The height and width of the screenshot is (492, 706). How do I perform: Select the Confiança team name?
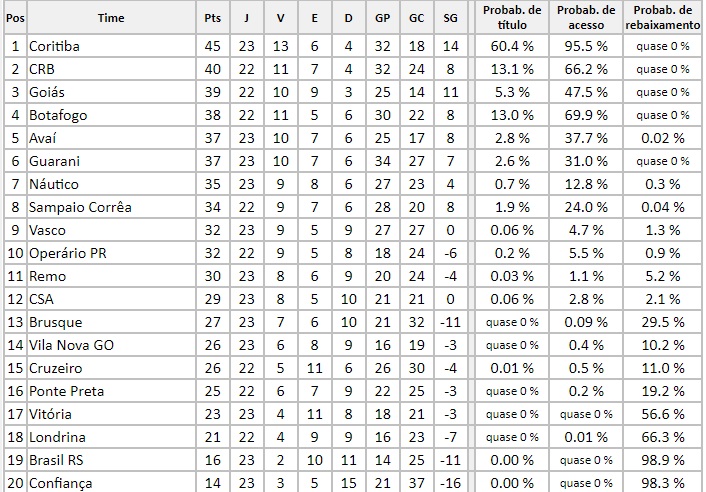point(60,483)
